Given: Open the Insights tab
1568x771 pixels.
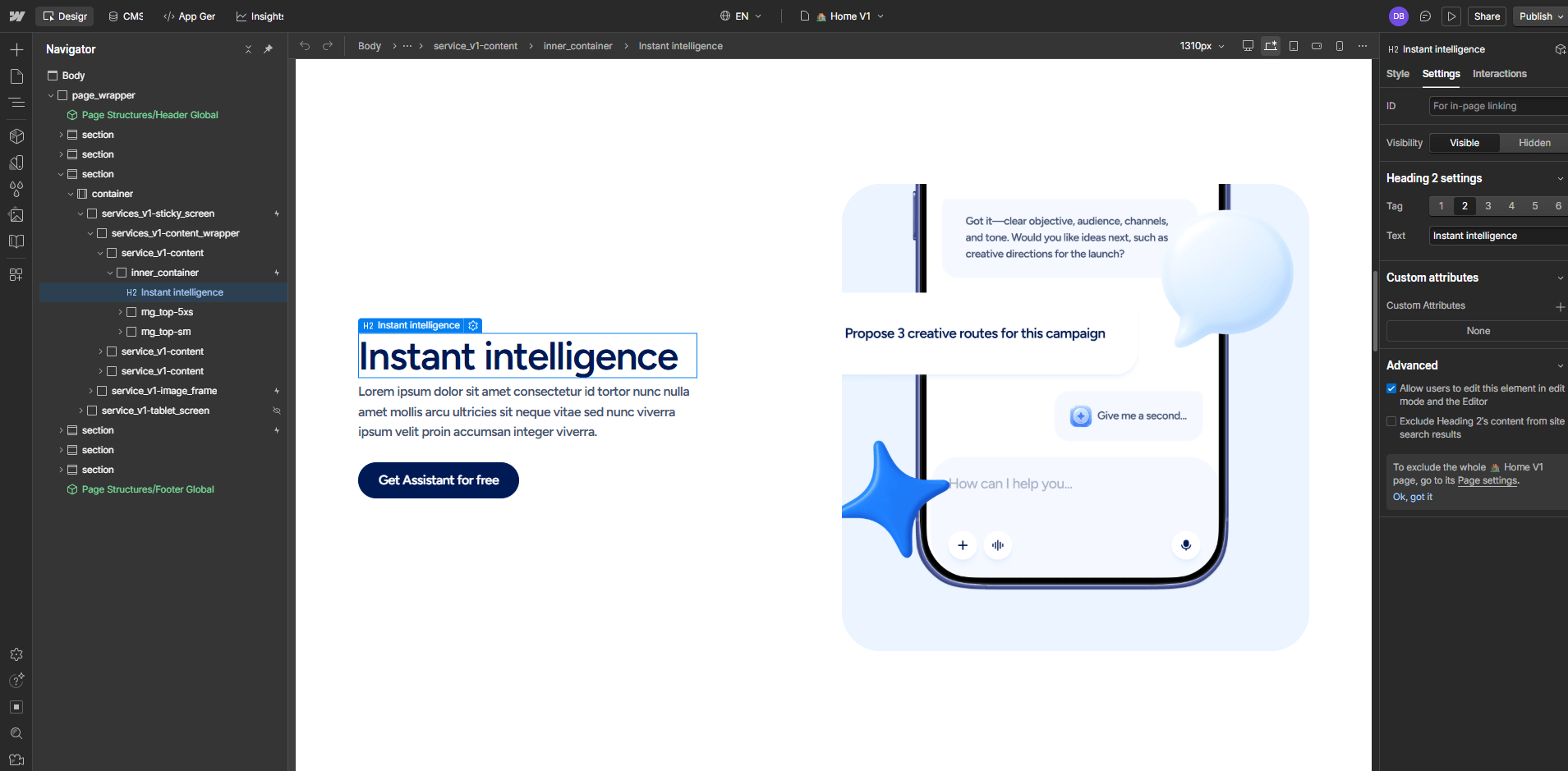Looking at the screenshot, I should click(x=260, y=16).
